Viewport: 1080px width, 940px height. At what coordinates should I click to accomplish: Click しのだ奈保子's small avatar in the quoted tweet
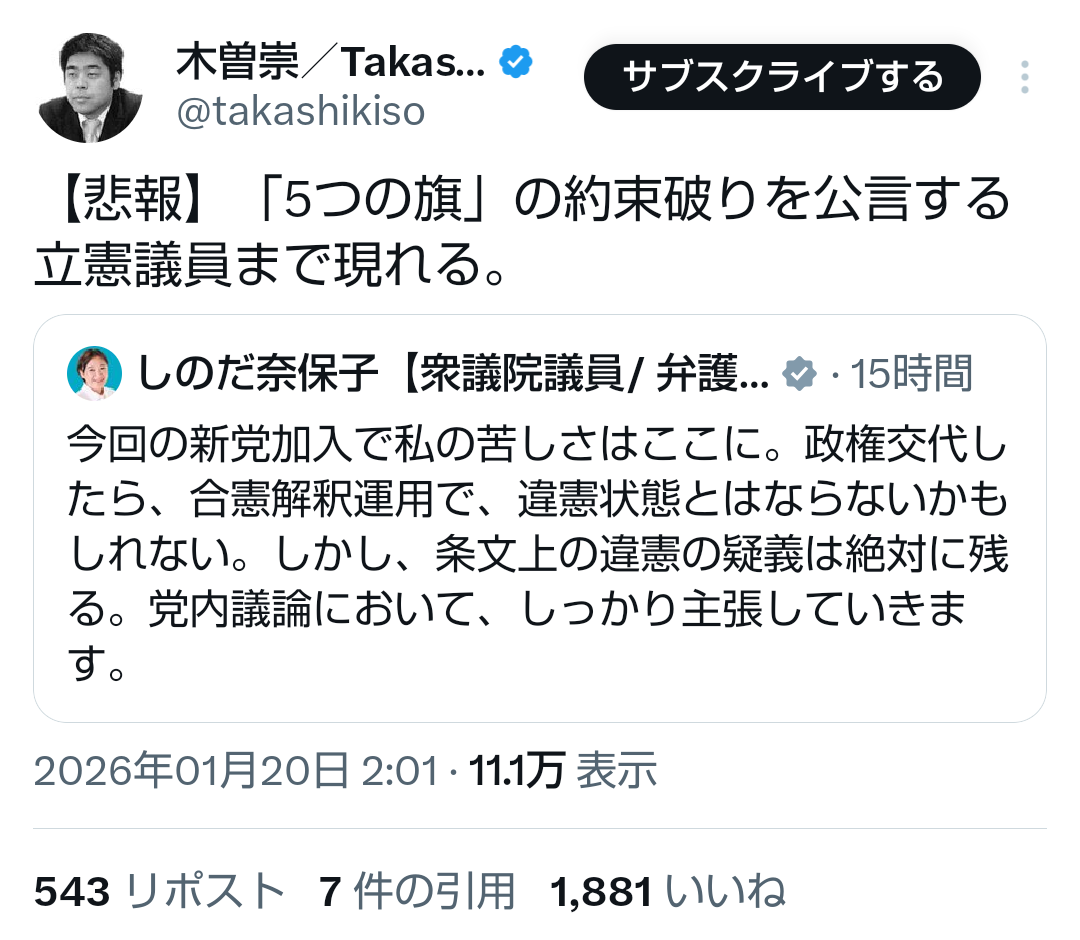pyautogui.click(x=94, y=373)
